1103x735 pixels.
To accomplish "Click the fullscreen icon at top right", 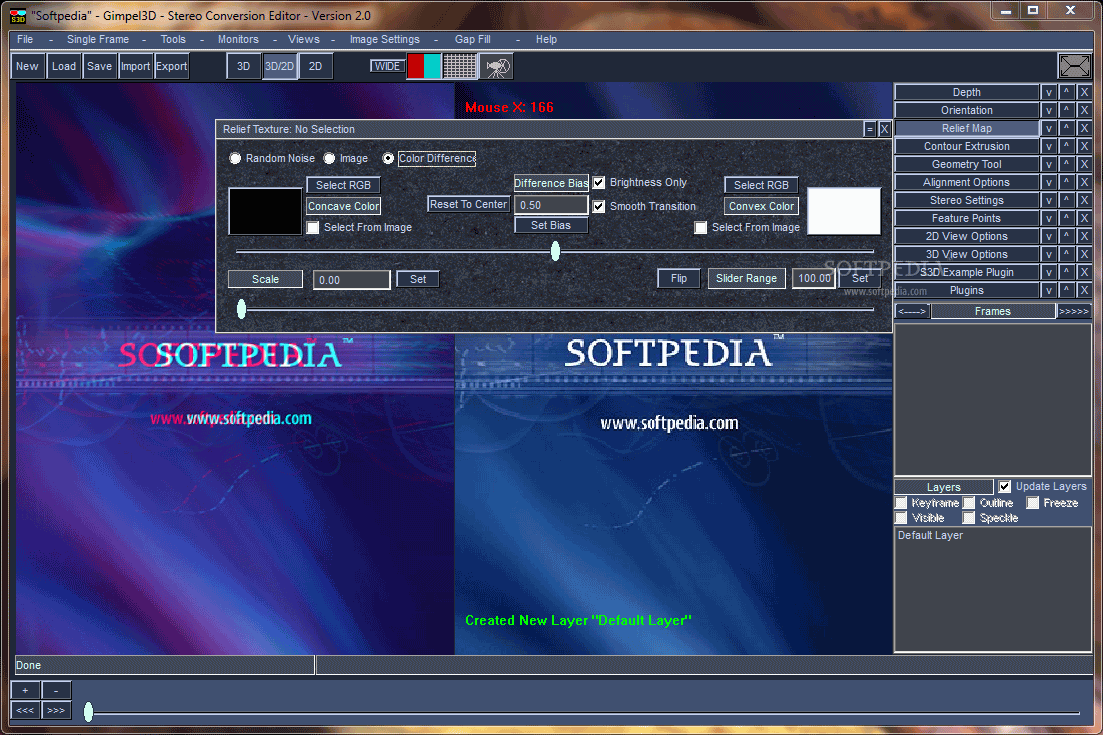I will tap(1074, 66).
